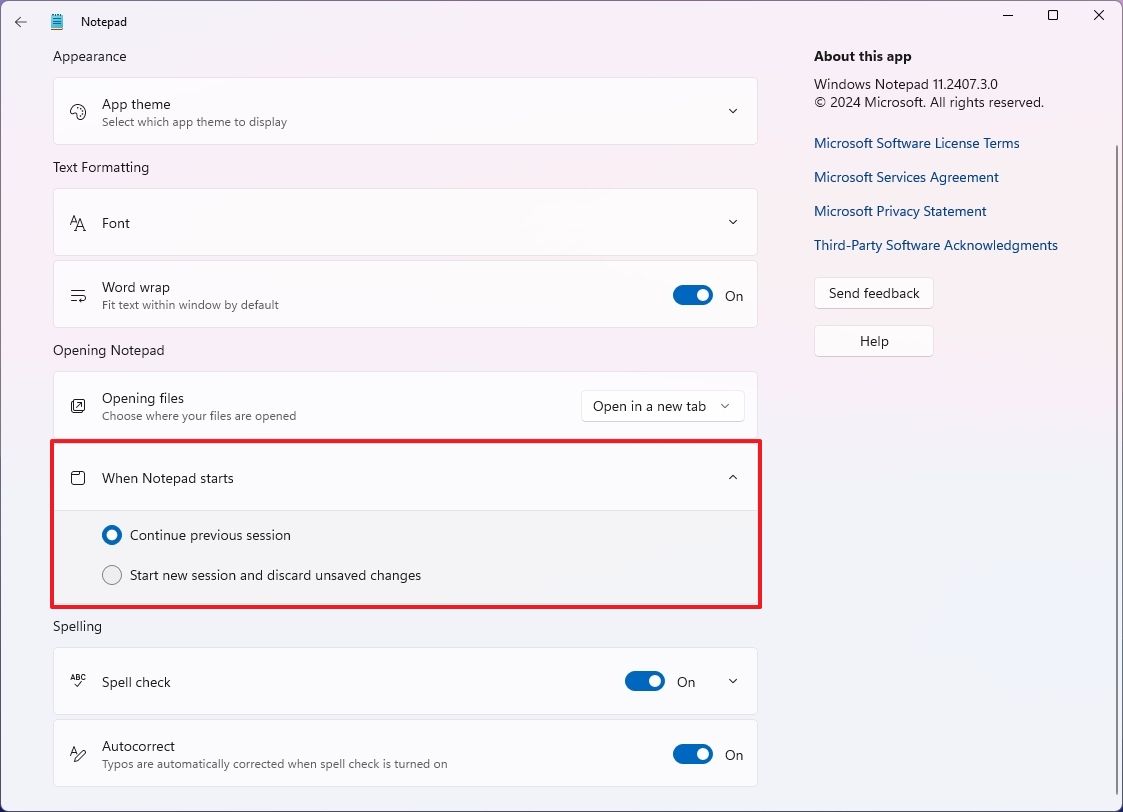Click the Notepad app icon in title bar

click(57, 20)
